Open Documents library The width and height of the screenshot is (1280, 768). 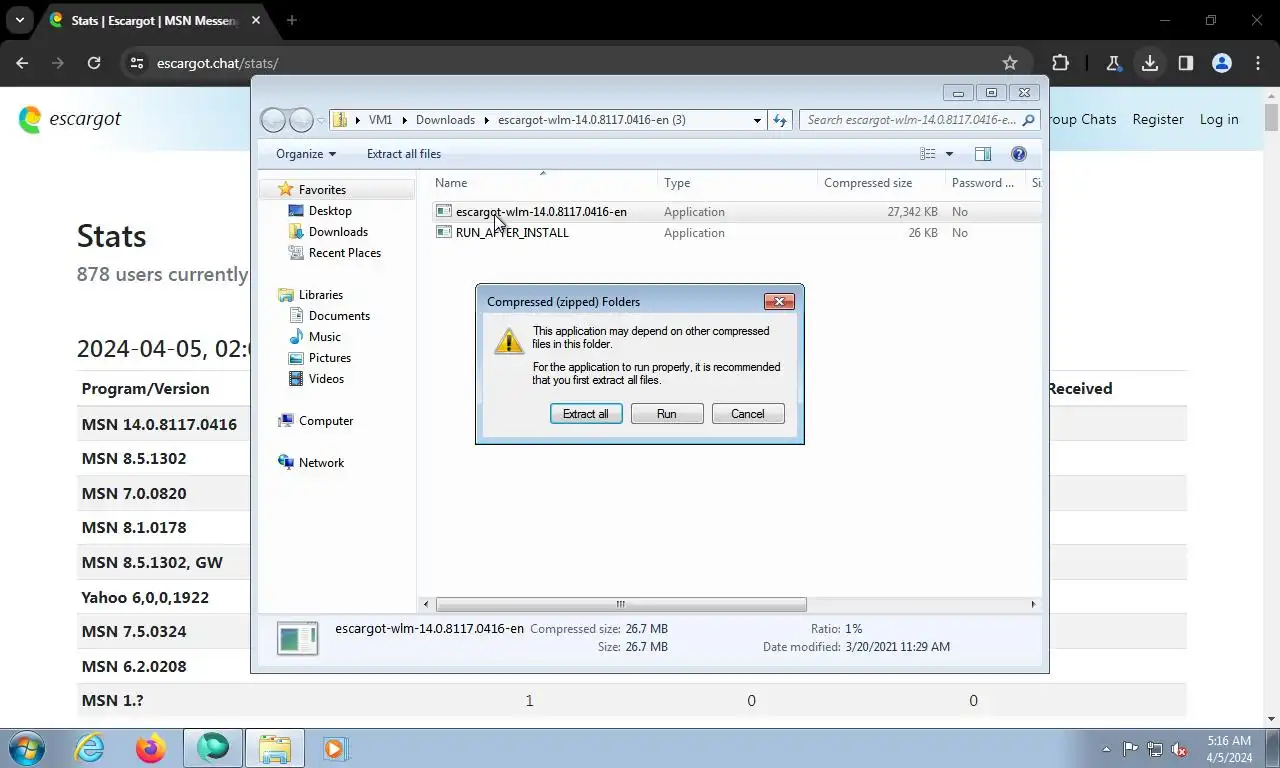(339, 316)
